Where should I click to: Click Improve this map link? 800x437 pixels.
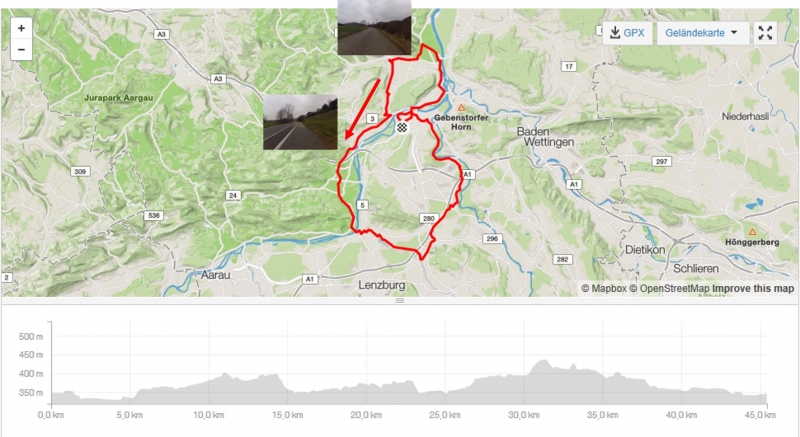click(x=753, y=289)
